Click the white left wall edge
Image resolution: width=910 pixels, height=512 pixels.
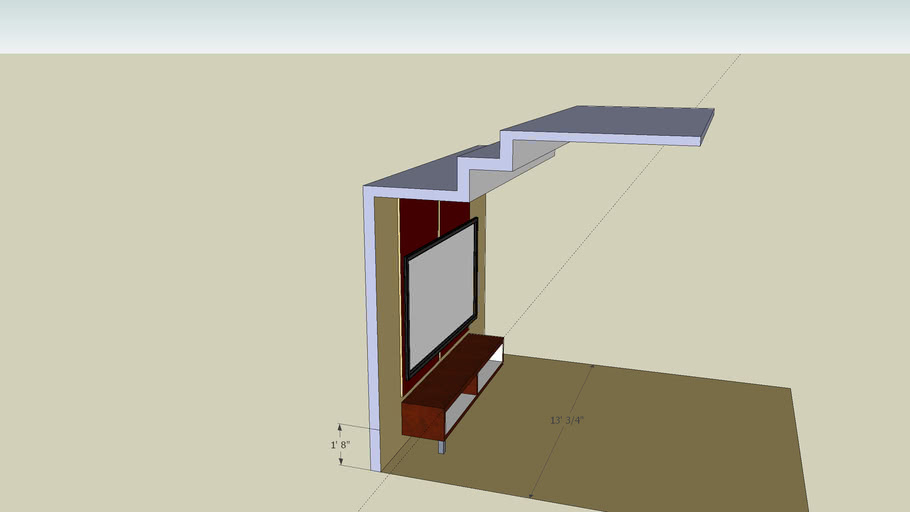[372, 330]
